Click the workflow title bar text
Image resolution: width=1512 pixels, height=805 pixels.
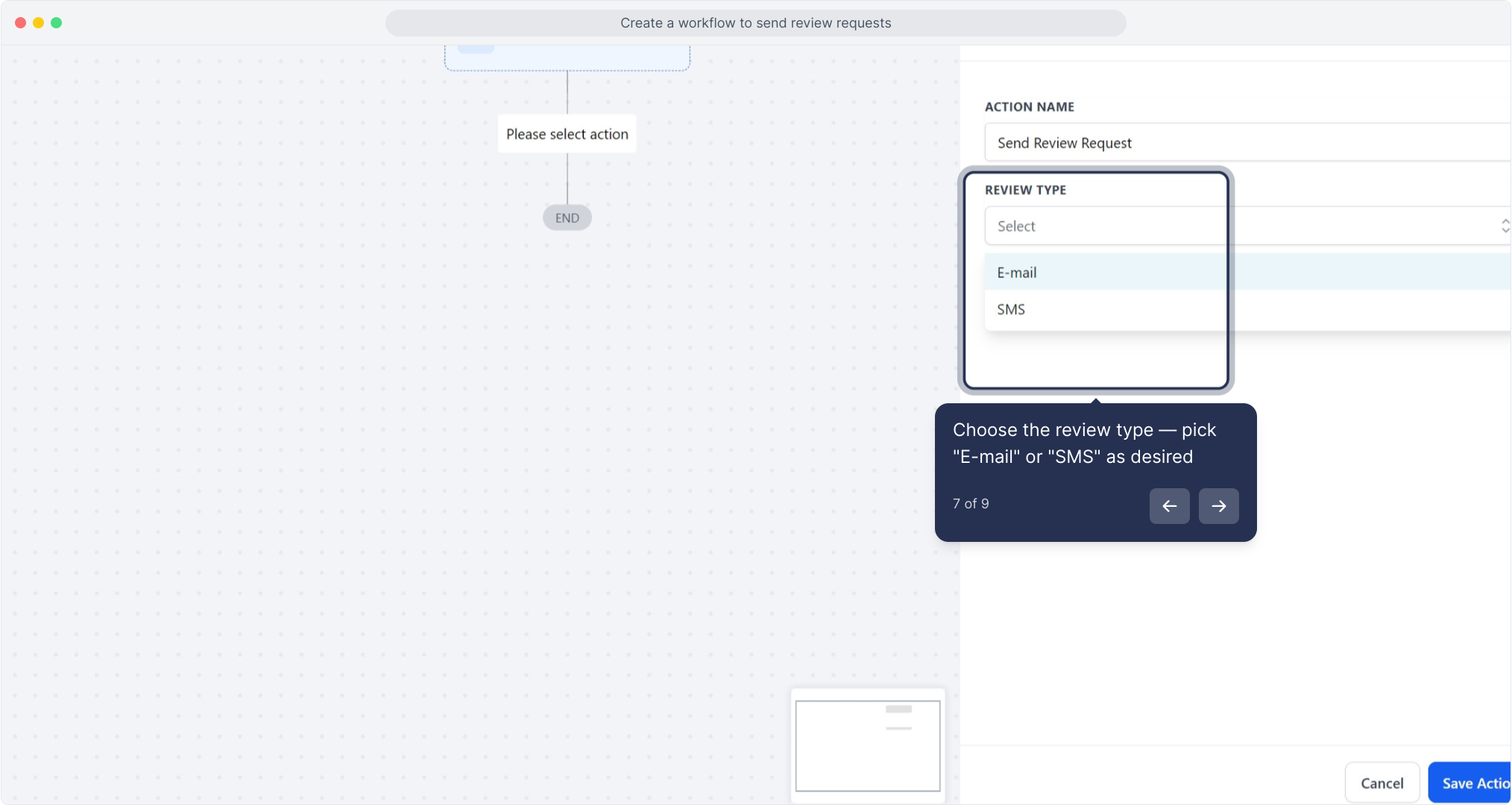755,23
